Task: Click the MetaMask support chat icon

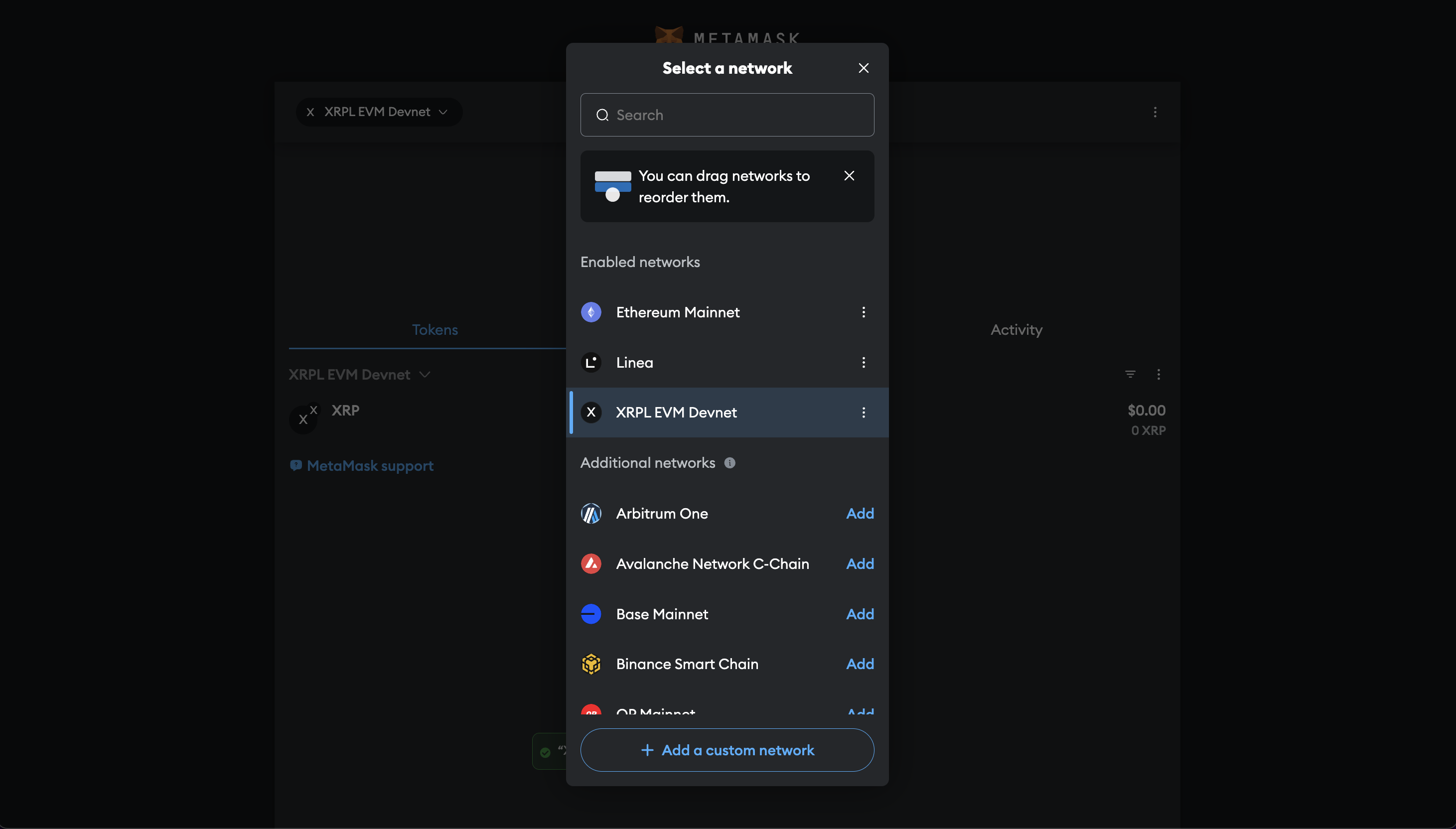Action: pos(295,466)
